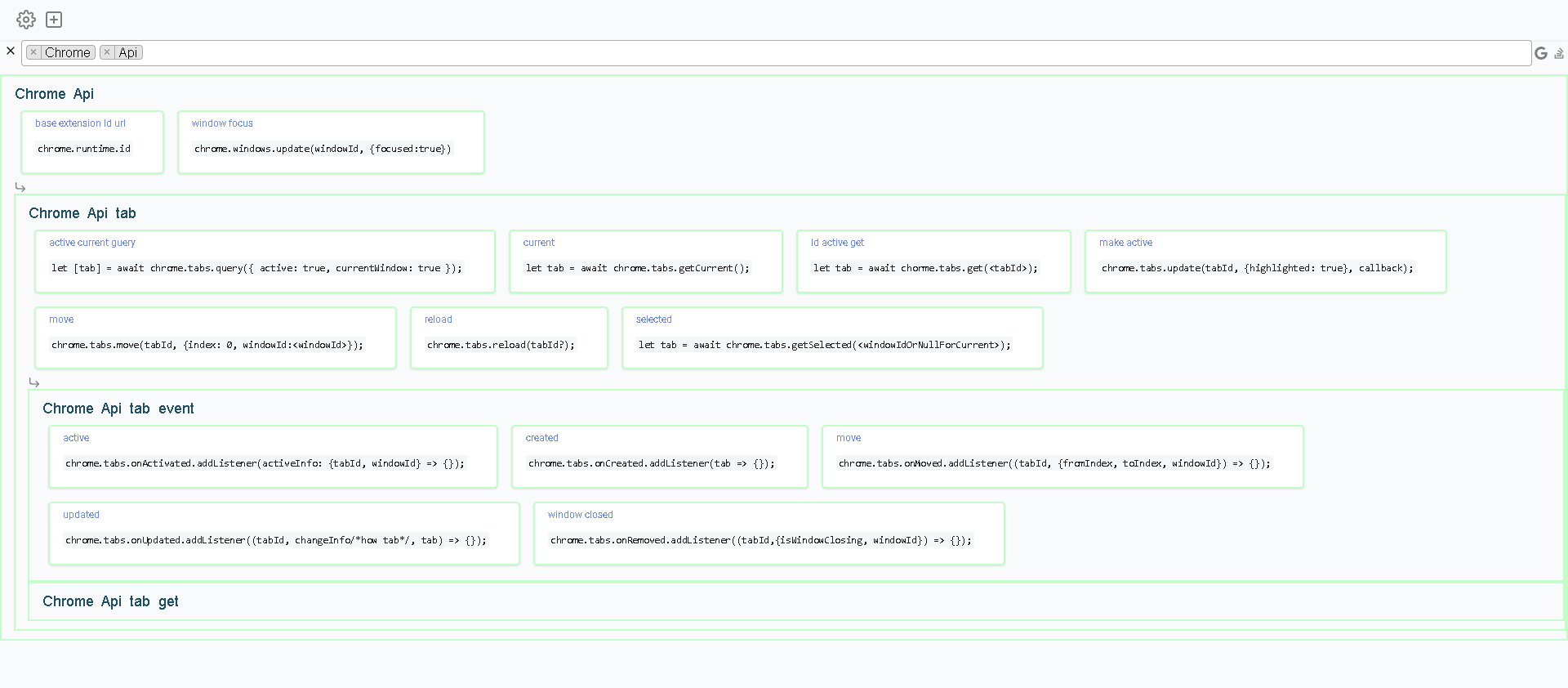
Task: Select the chrome.tabs.onCreated.addListener snippet
Action: pyautogui.click(x=652, y=463)
